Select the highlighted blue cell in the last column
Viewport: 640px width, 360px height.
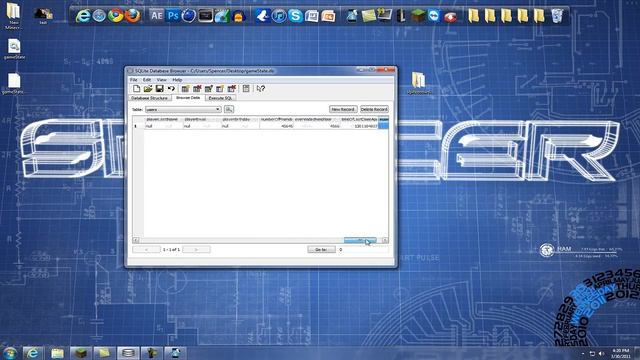(x=383, y=126)
